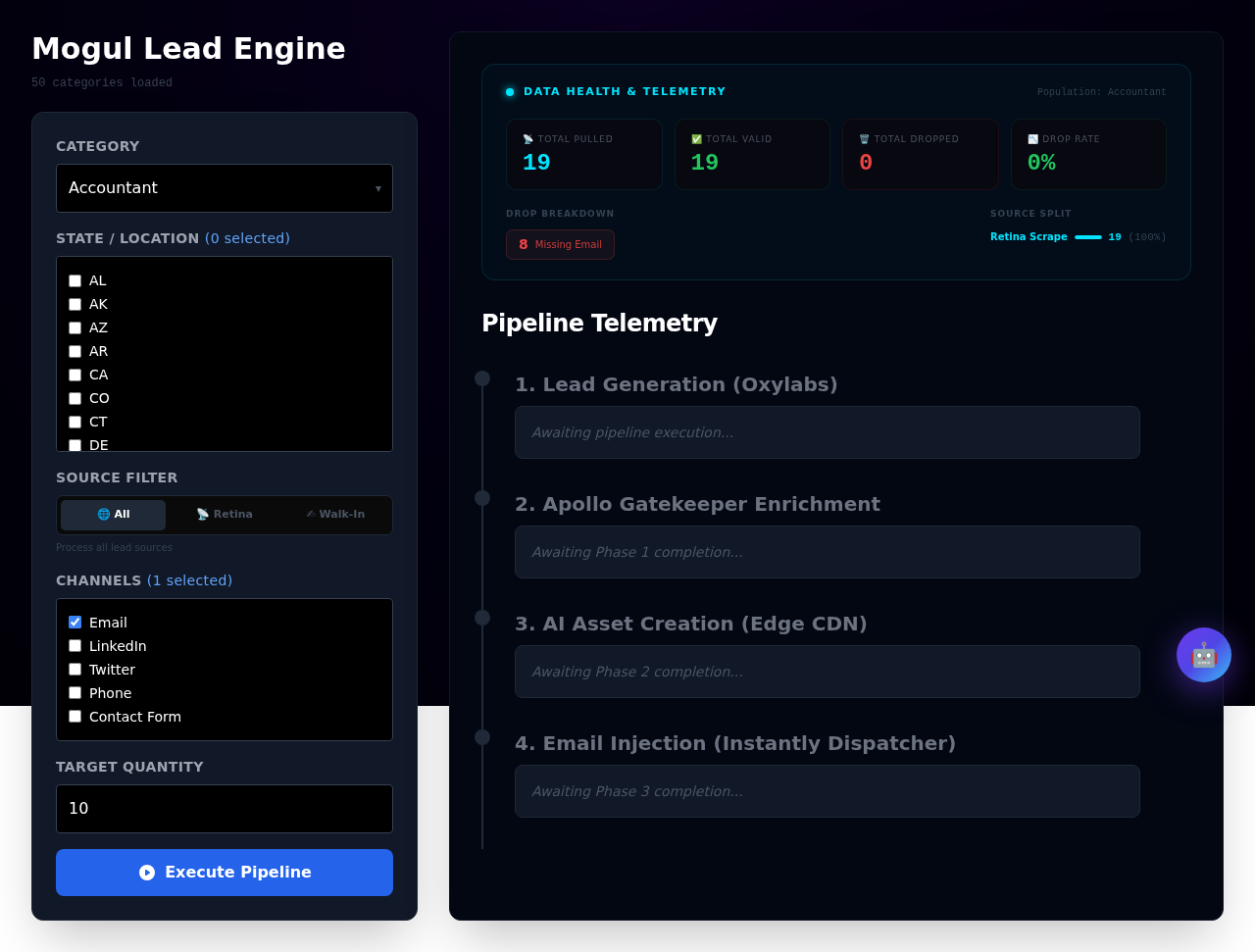Screen dimensions: 1255x952
Task: Click the play icon in Execute Pipeline
Action: (147, 873)
